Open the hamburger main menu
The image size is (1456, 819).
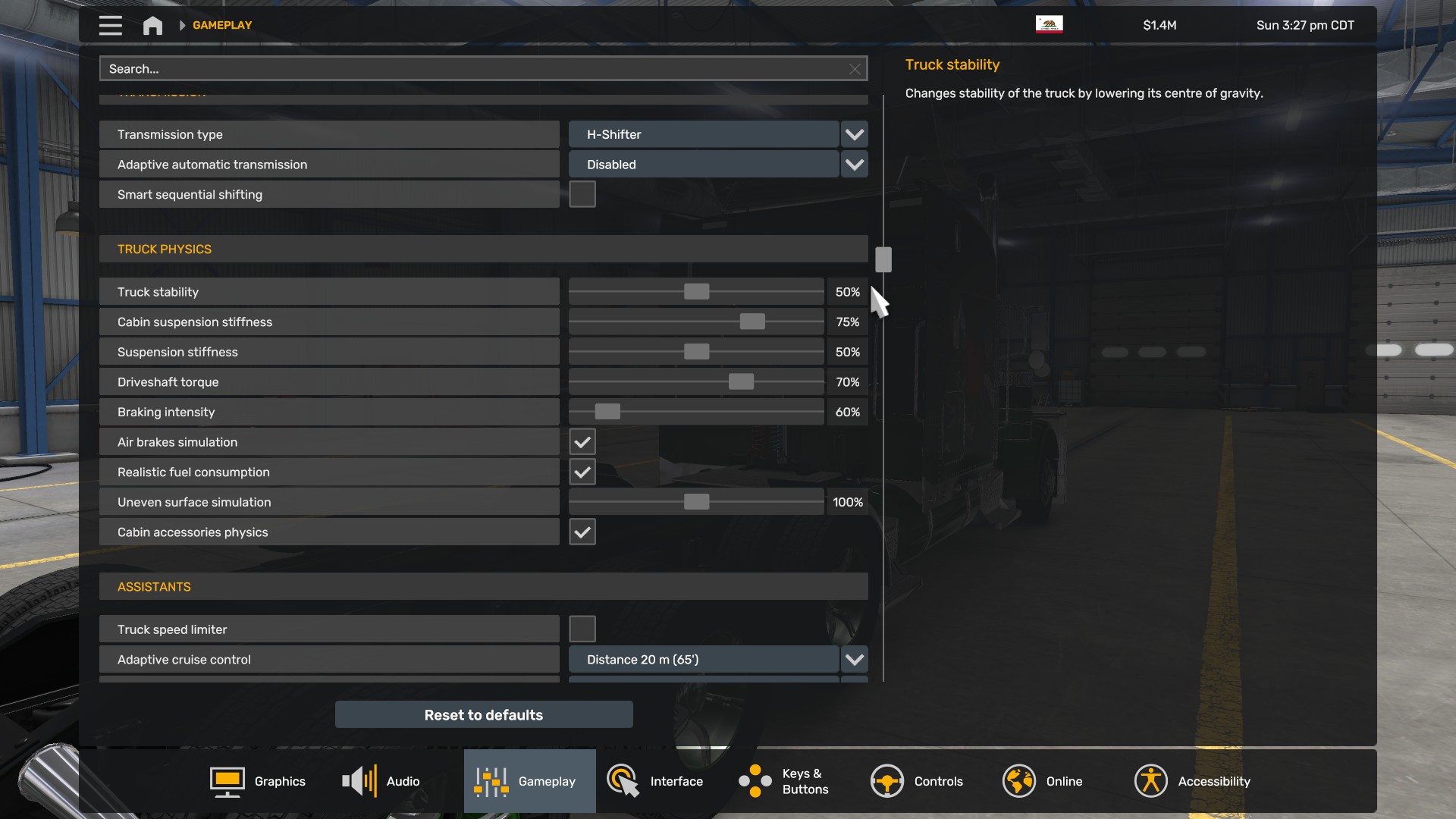[110, 25]
